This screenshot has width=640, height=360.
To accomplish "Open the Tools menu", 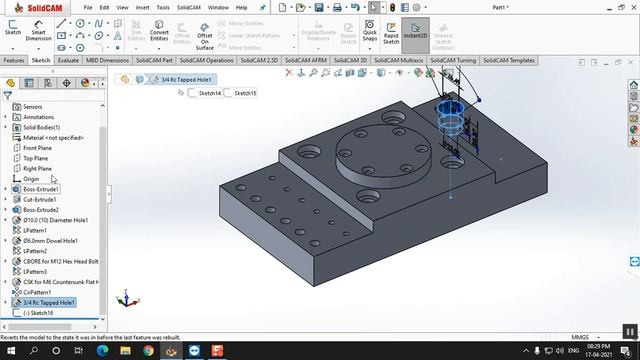I will tap(163, 7).
